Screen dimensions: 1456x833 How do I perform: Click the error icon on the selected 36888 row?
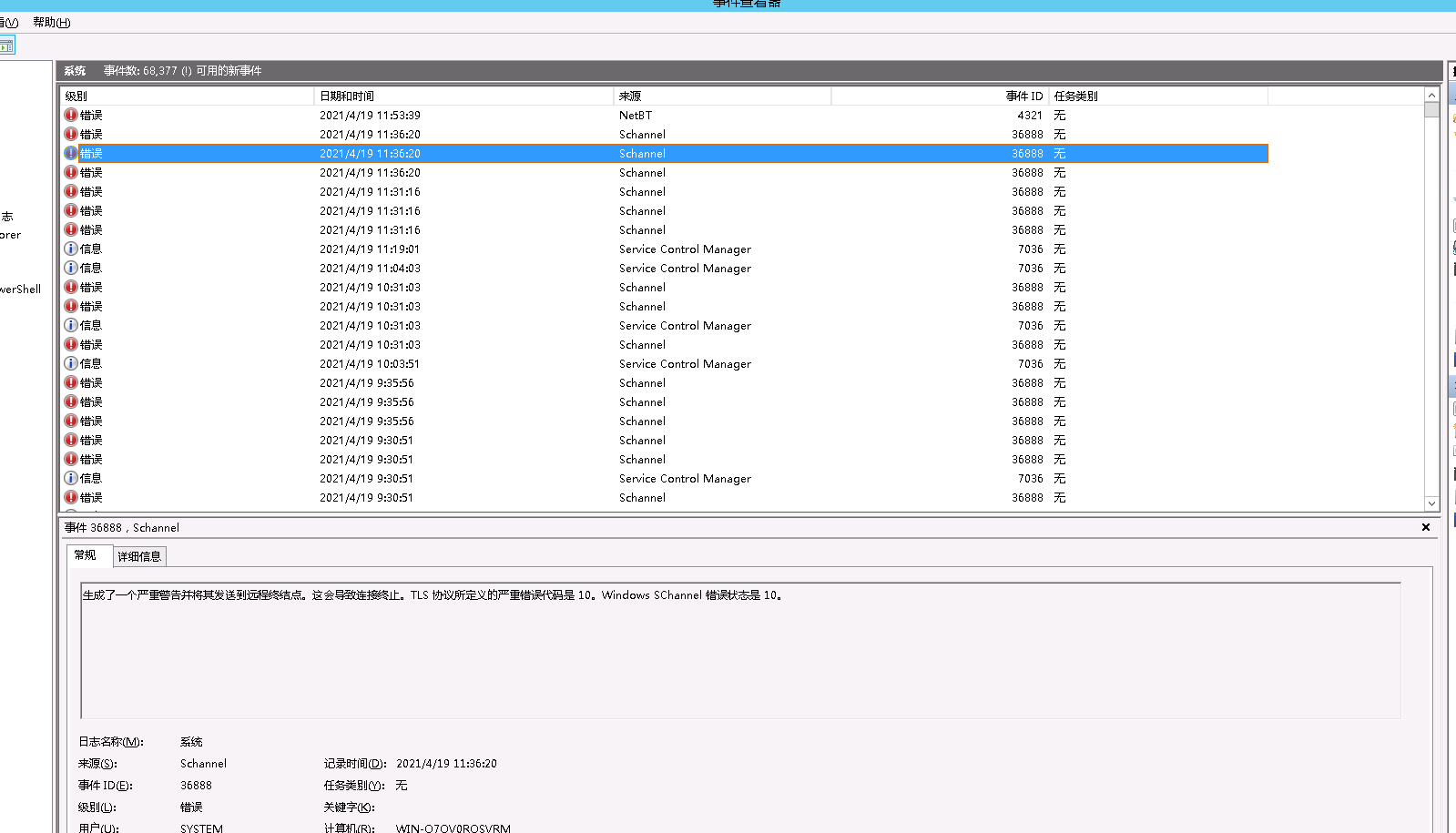[x=71, y=153]
